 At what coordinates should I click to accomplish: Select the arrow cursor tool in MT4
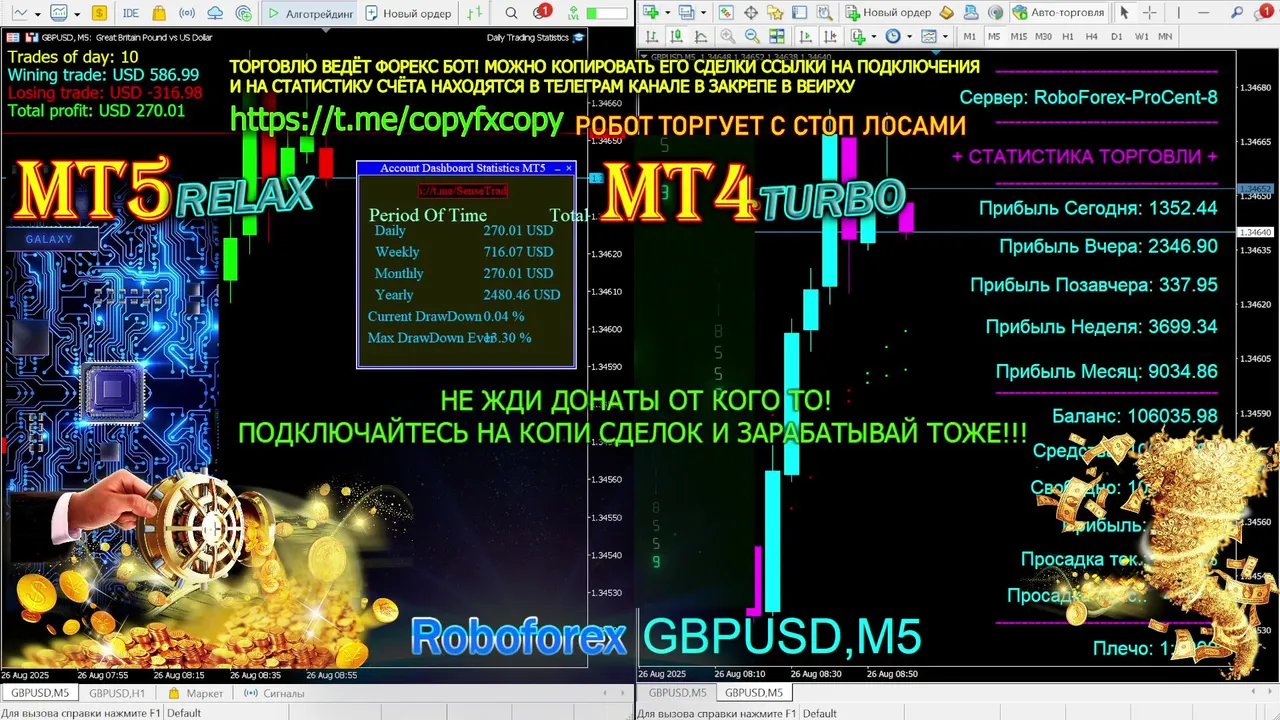coord(1124,13)
